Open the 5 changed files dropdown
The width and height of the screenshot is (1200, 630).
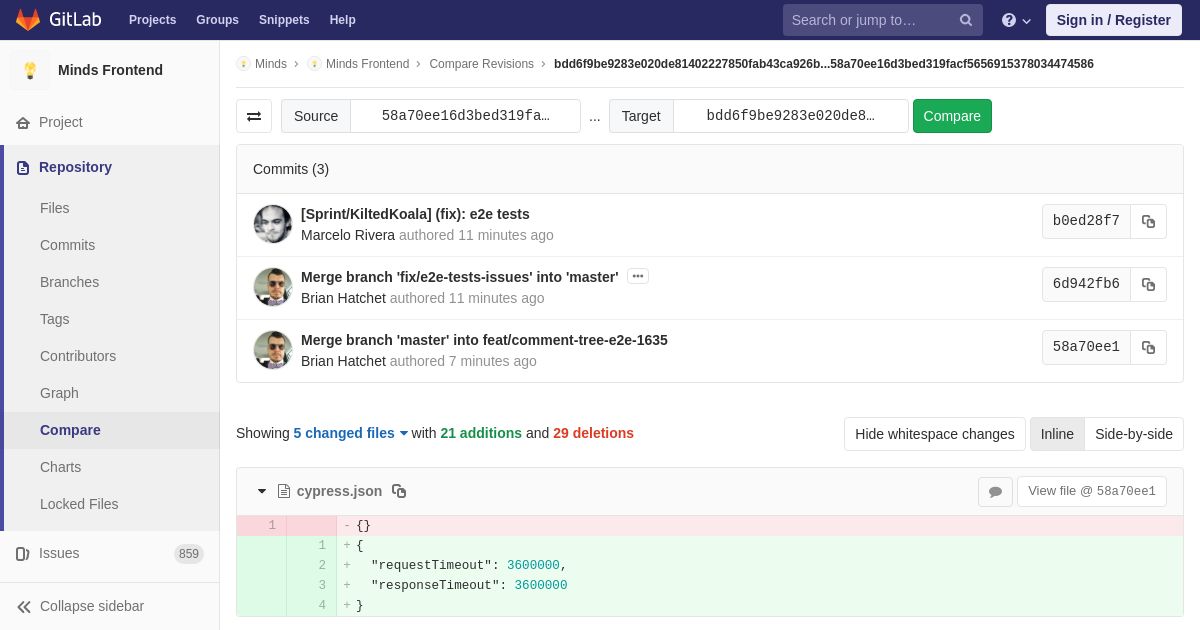(351, 433)
